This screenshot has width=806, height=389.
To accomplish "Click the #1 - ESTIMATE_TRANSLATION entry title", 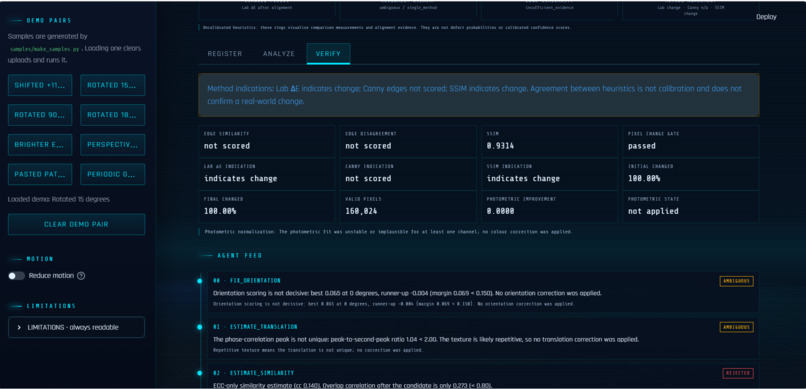I will [255, 327].
